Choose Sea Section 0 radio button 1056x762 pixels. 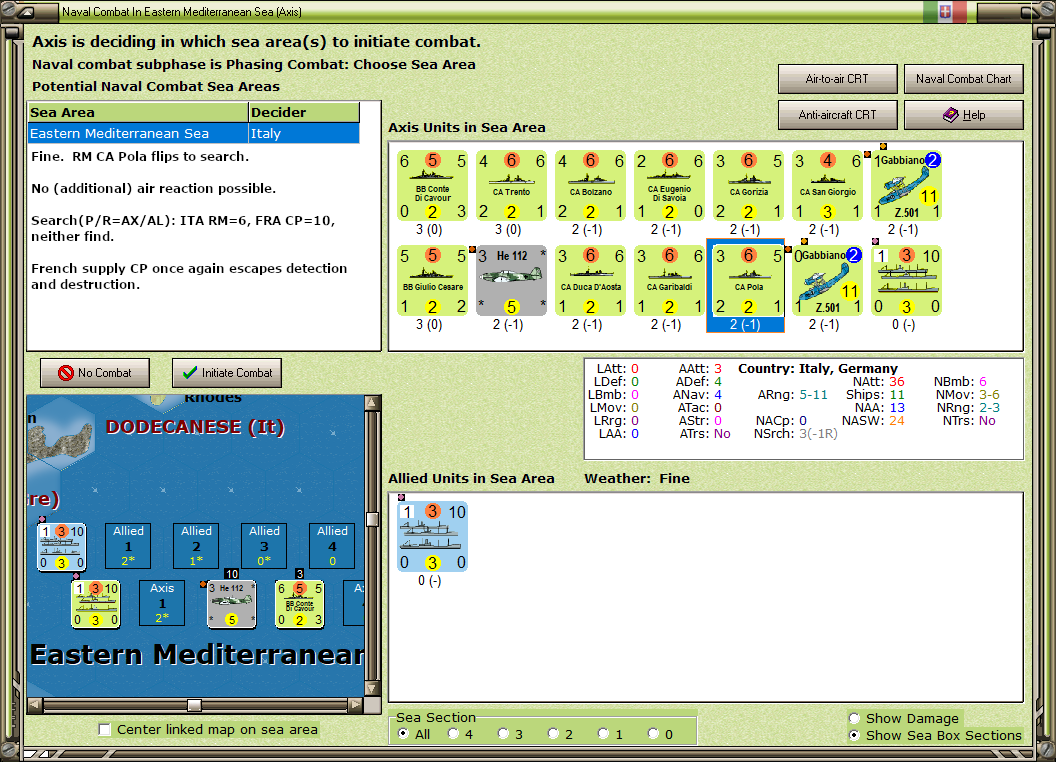click(653, 734)
